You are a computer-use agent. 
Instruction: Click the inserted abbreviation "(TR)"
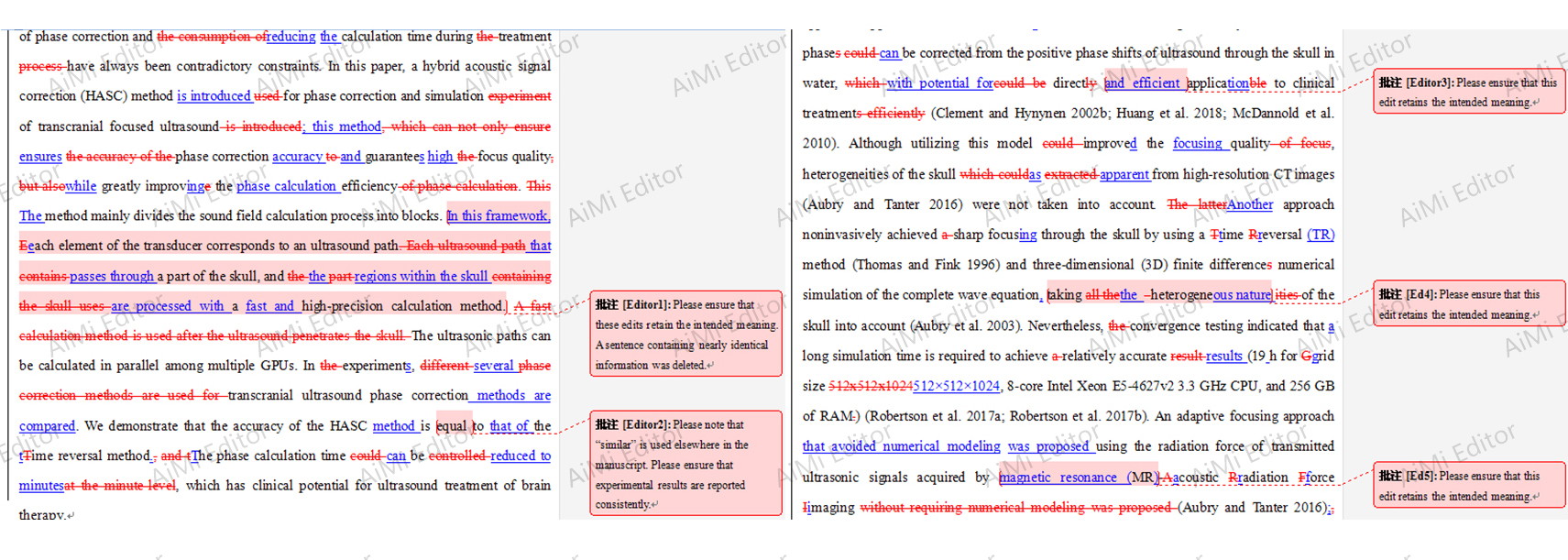(1321, 235)
